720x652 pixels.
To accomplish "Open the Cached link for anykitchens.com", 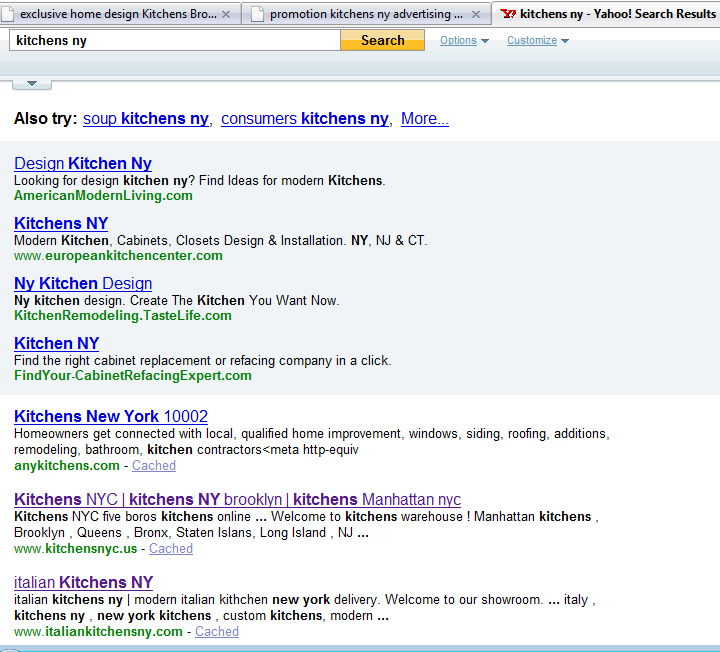I will 154,466.
